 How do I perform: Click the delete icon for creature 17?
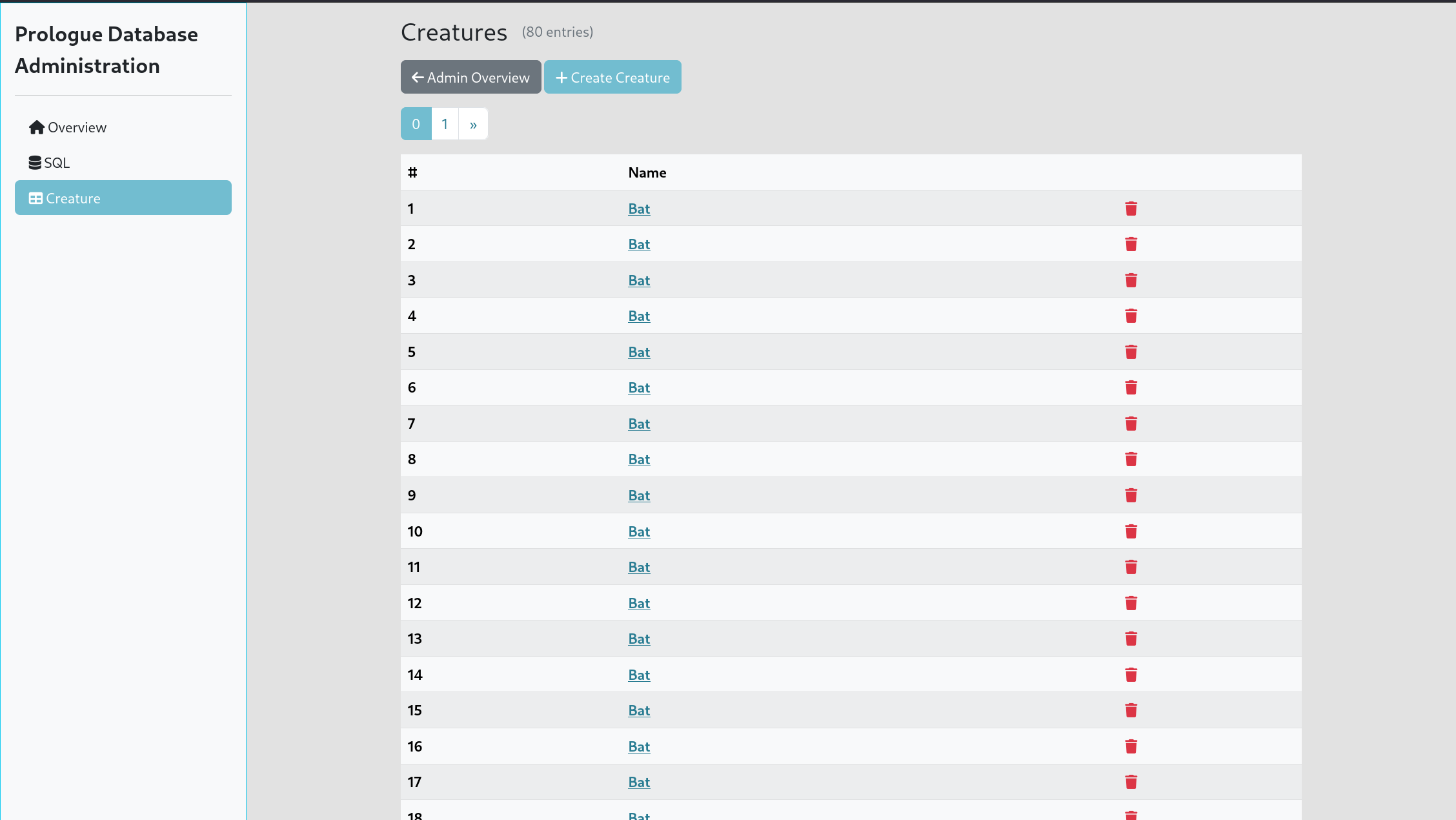click(x=1131, y=781)
